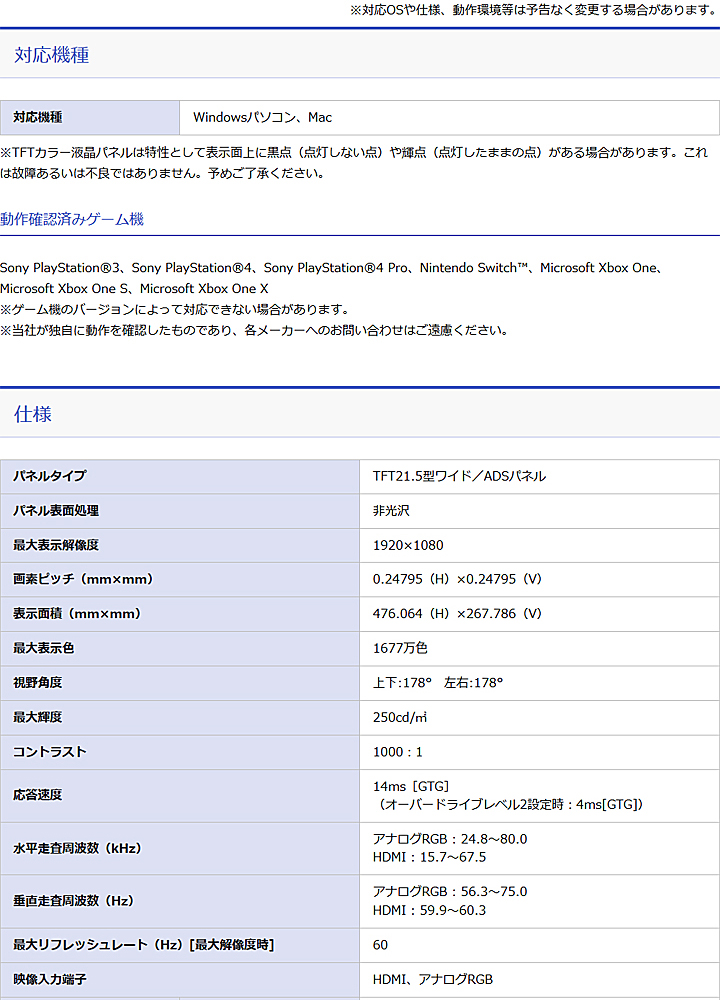Click the TFT21.5型ワイド/ADSパネル value

click(459, 476)
